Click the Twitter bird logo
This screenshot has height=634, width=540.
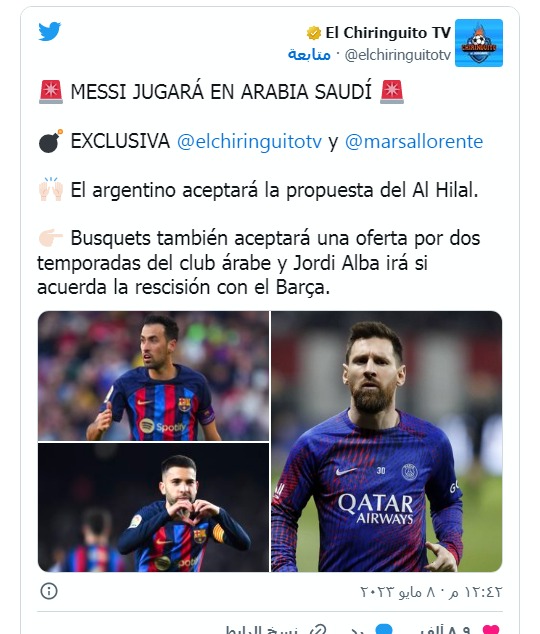49,32
